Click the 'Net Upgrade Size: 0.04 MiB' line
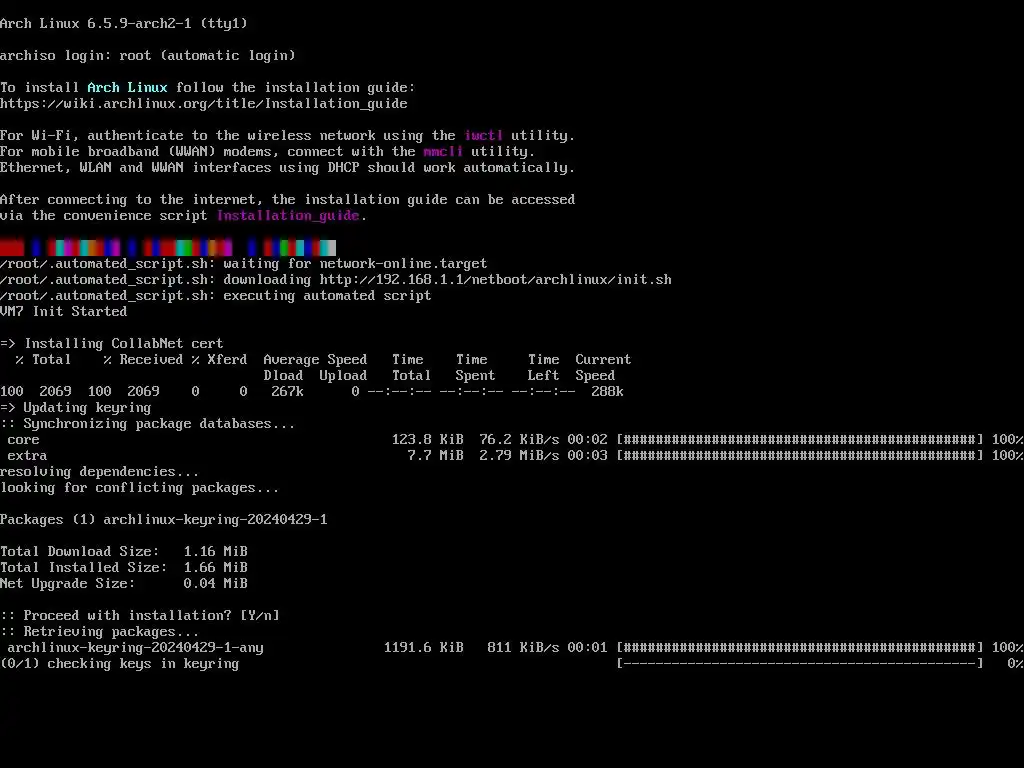 (x=124, y=583)
